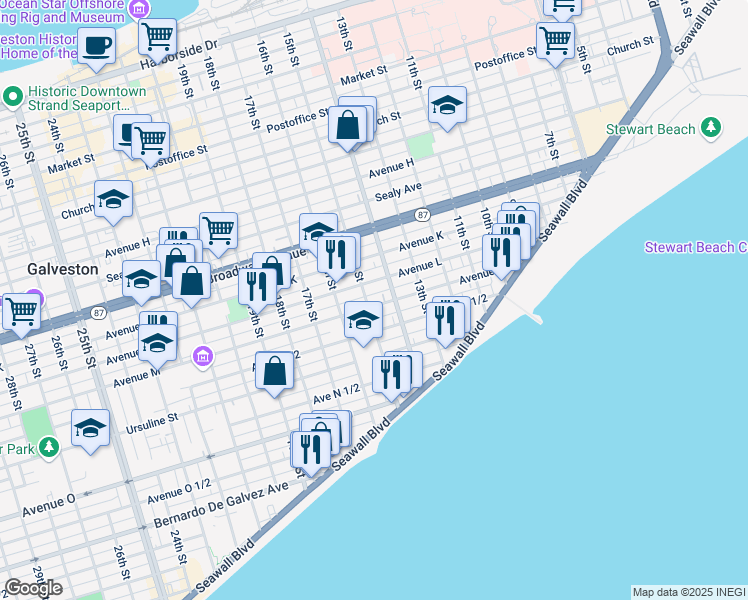This screenshot has width=748, height=600.
Task: Select the shopping cart marker above Broadway near 18th St
Action: pyautogui.click(x=218, y=233)
